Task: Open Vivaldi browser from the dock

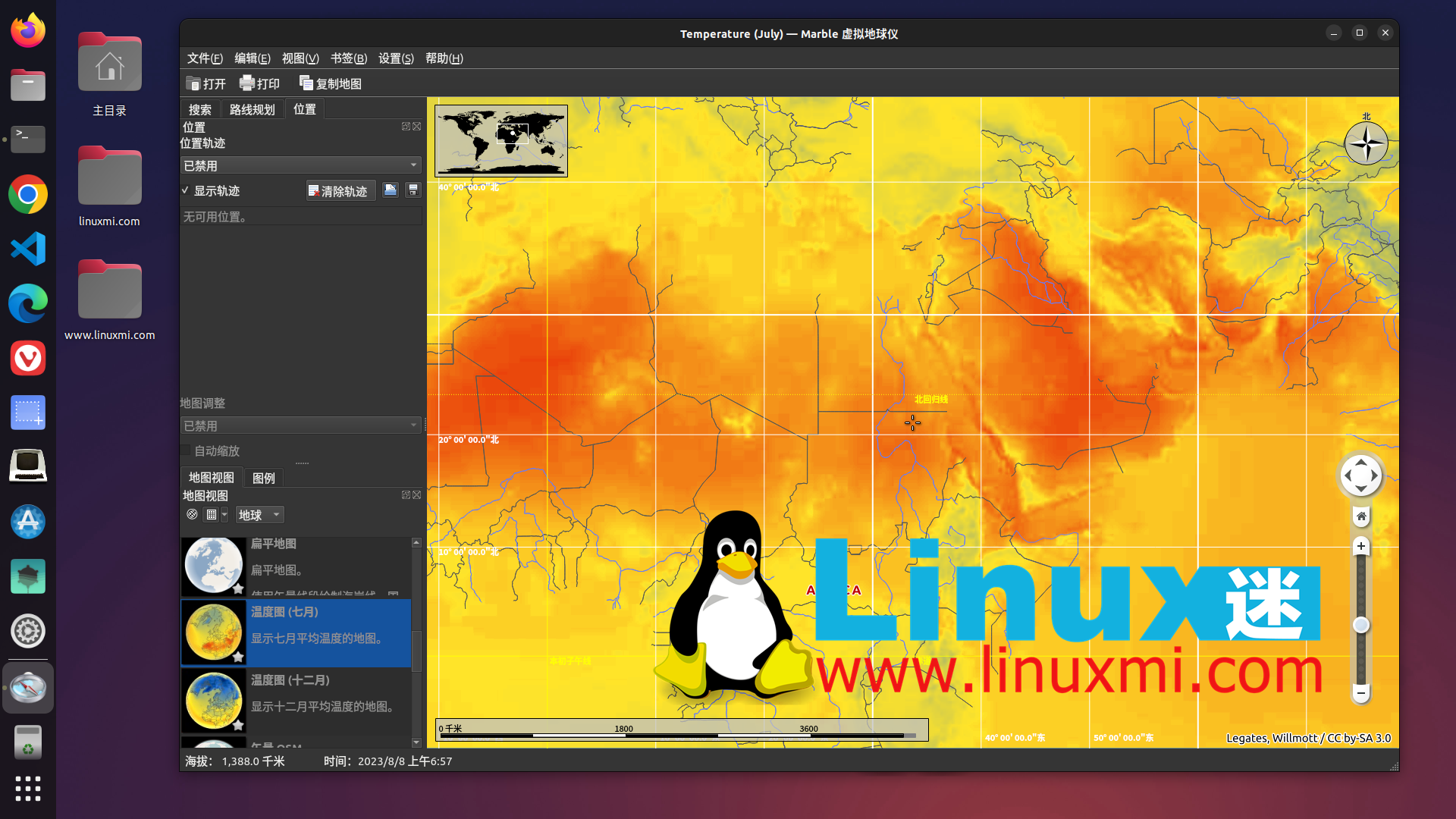Action: 28,358
